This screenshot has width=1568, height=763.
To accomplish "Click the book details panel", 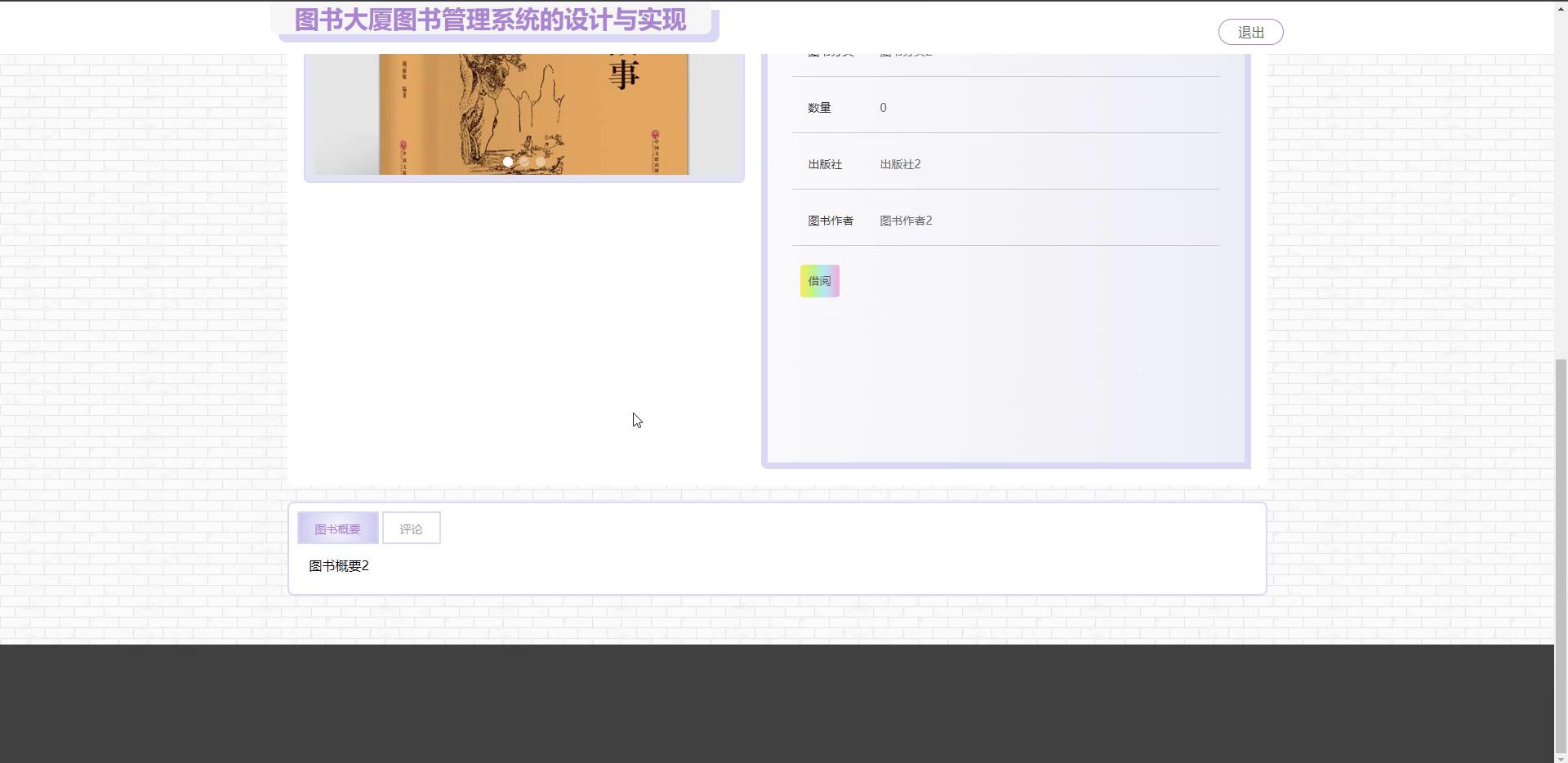I will 1005,368.
